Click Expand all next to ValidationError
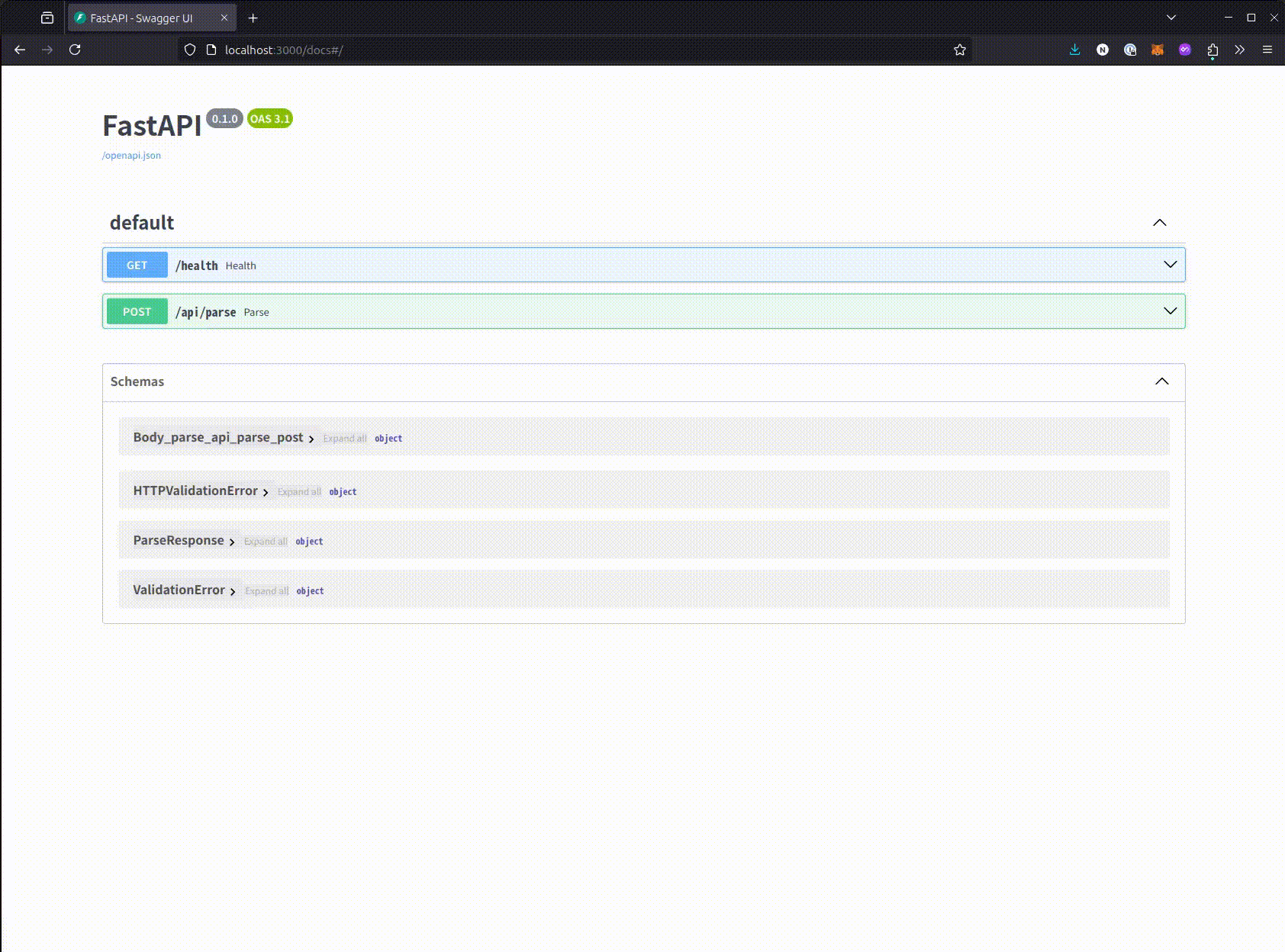1285x952 pixels. [266, 591]
